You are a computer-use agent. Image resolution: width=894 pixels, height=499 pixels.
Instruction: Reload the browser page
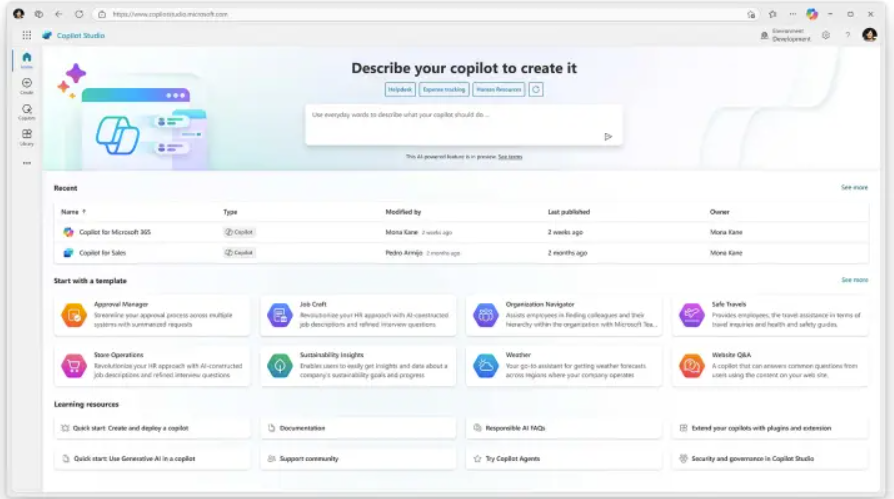[x=79, y=14]
